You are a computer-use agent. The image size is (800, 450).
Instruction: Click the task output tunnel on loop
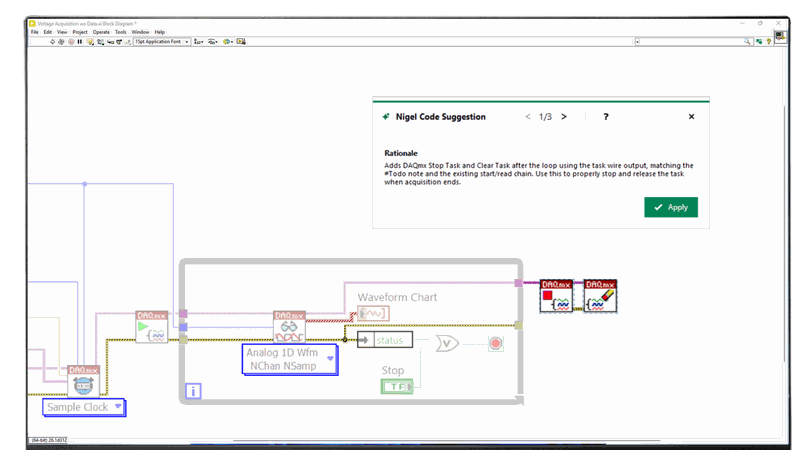(518, 283)
